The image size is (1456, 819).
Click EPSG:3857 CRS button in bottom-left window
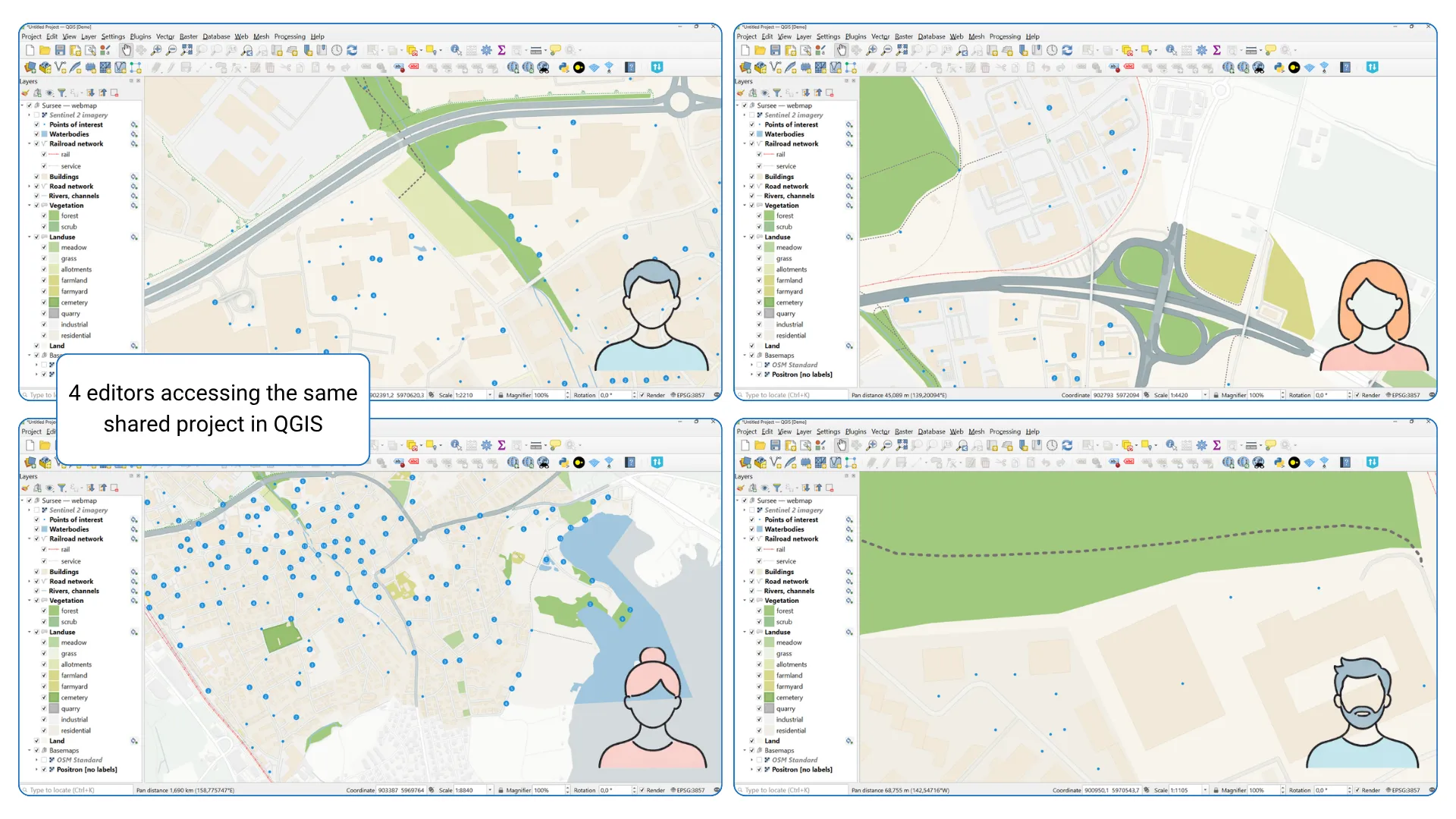[x=687, y=790]
